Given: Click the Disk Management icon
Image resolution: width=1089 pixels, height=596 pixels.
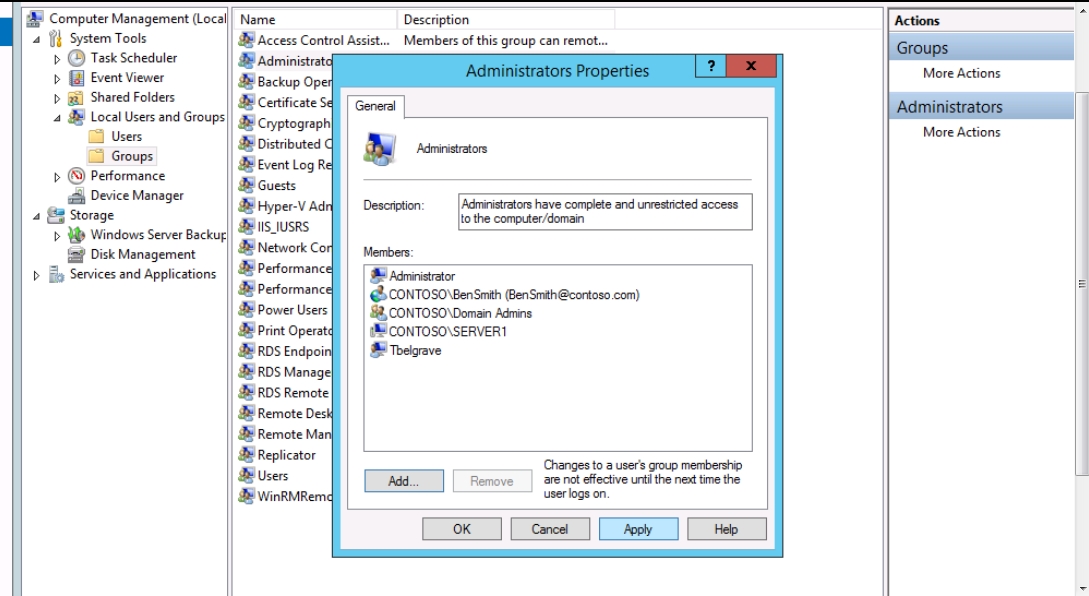Looking at the screenshot, I should (x=76, y=255).
